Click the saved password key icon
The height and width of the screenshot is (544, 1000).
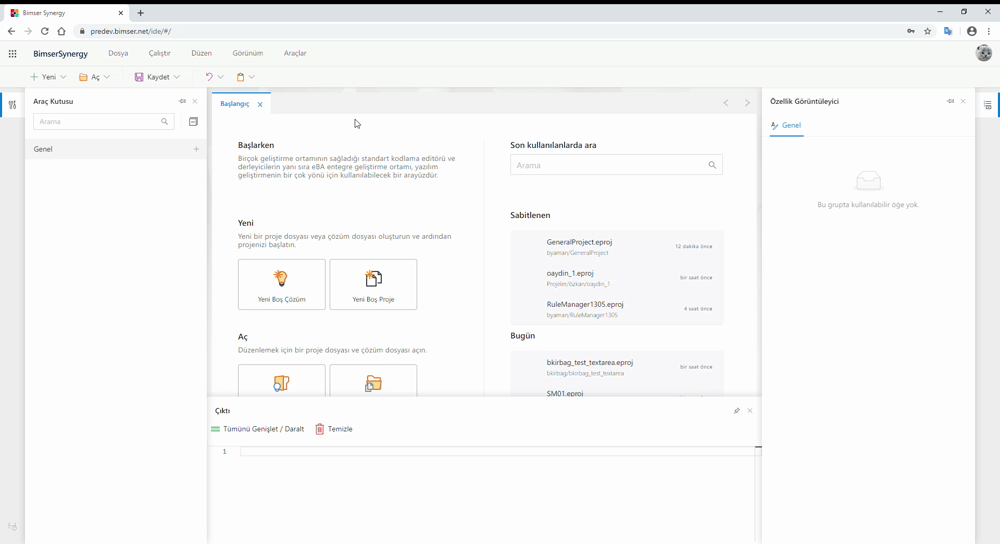coord(911,31)
